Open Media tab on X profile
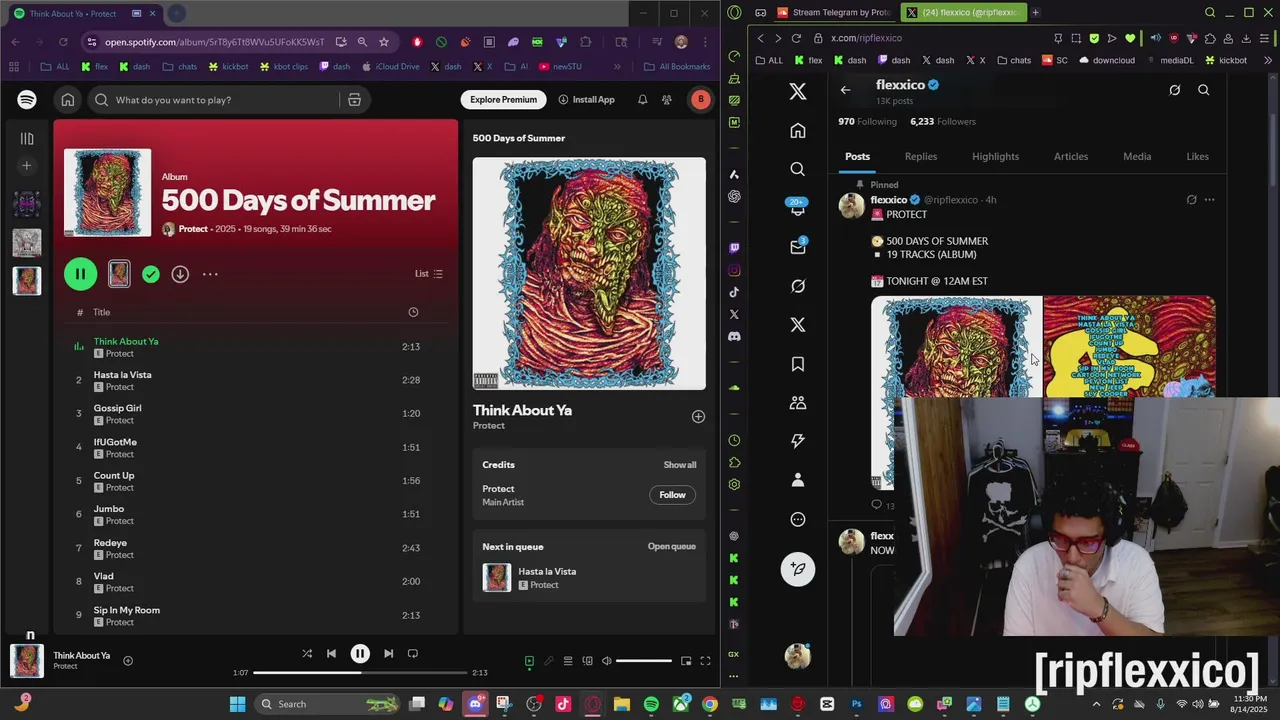Viewport: 1280px width, 720px height. pyautogui.click(x=1137, y=156)
